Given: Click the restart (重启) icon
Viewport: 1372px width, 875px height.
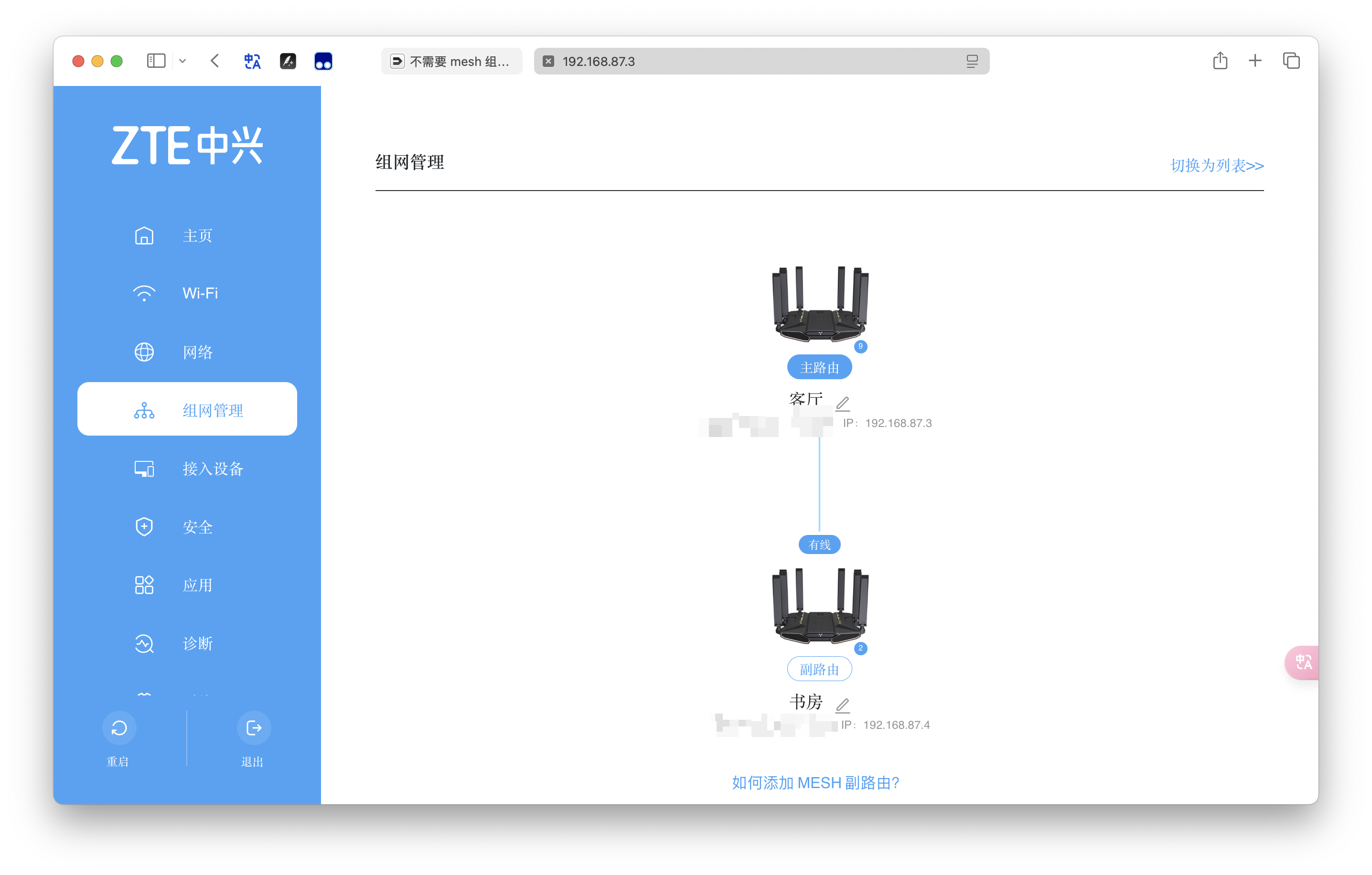Looking at the screenshot, I should click(x=119, y=727).
